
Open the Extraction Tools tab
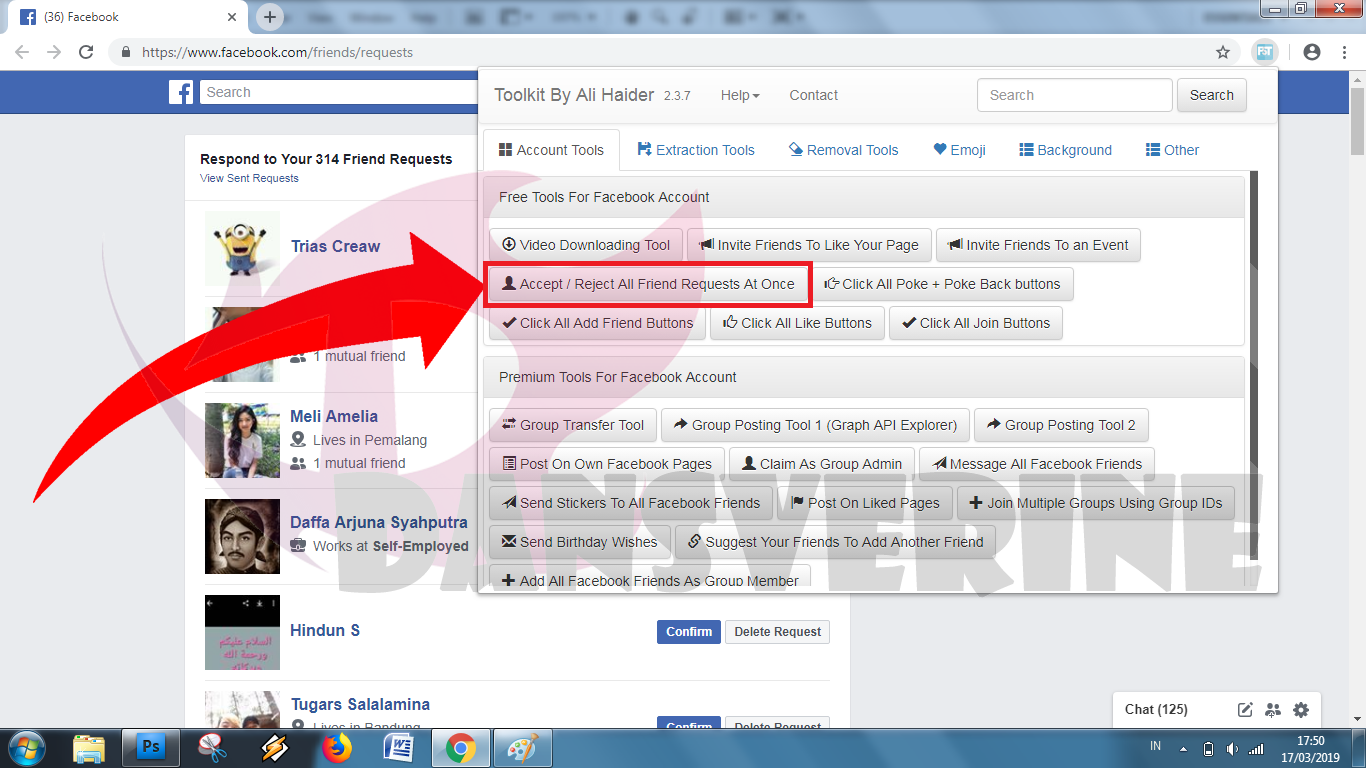click(696, 150)
